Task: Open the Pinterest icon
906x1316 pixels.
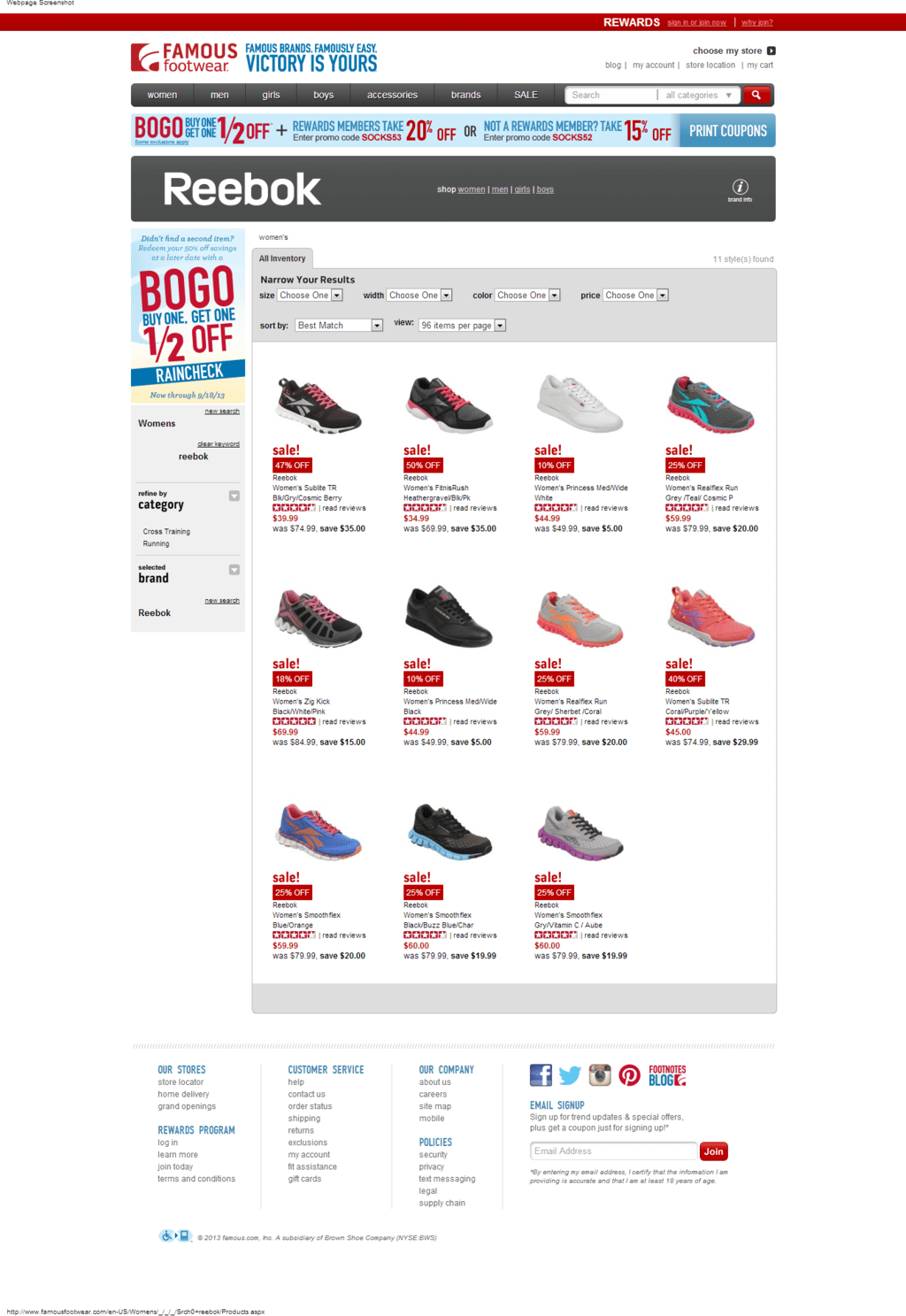Action: (x=629, y=1075)
